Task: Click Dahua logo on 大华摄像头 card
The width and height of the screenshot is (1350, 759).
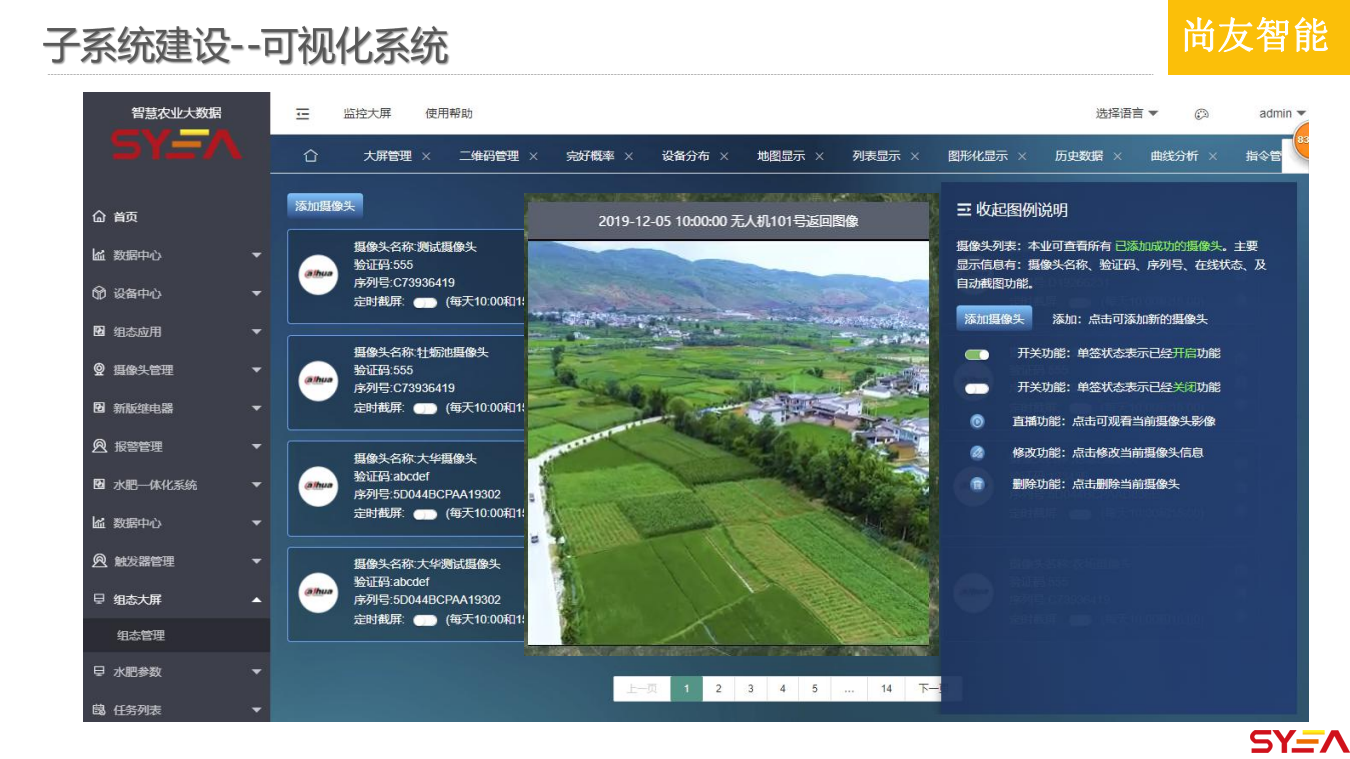Action: pos(318,486)
